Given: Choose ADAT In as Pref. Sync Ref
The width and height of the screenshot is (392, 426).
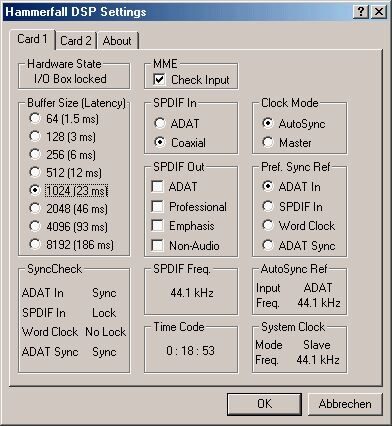Looking at the screenshot, I should pyautogui.click(x=291, y=187).
